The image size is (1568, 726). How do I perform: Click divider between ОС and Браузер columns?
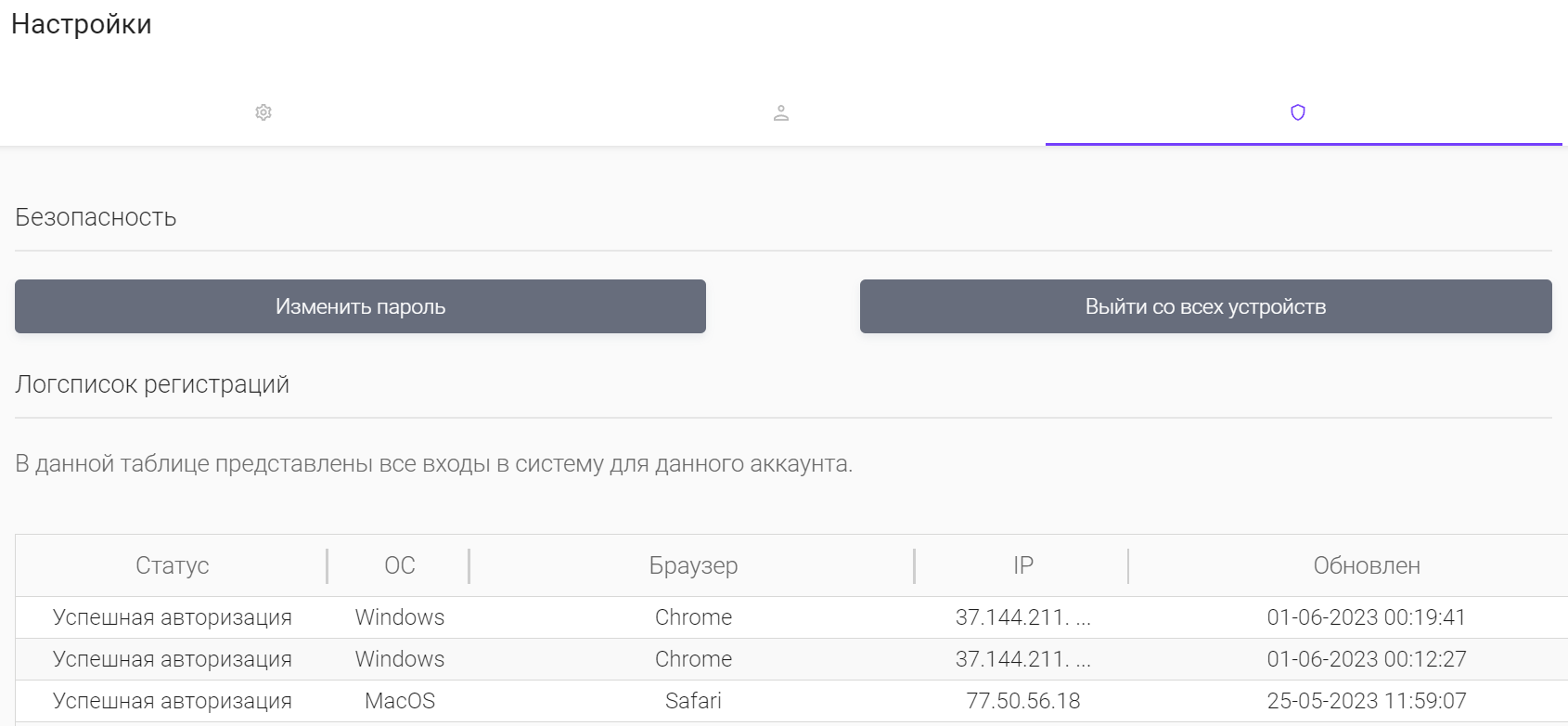[x=469, y=565]
